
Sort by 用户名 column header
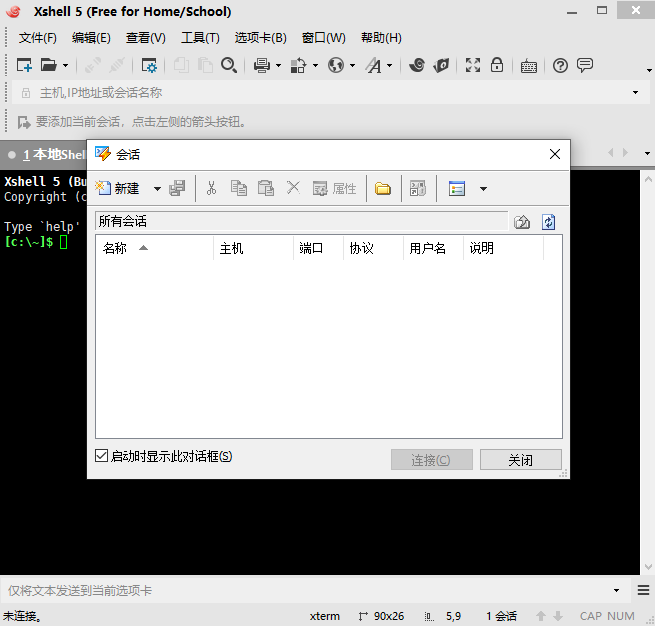433,248
